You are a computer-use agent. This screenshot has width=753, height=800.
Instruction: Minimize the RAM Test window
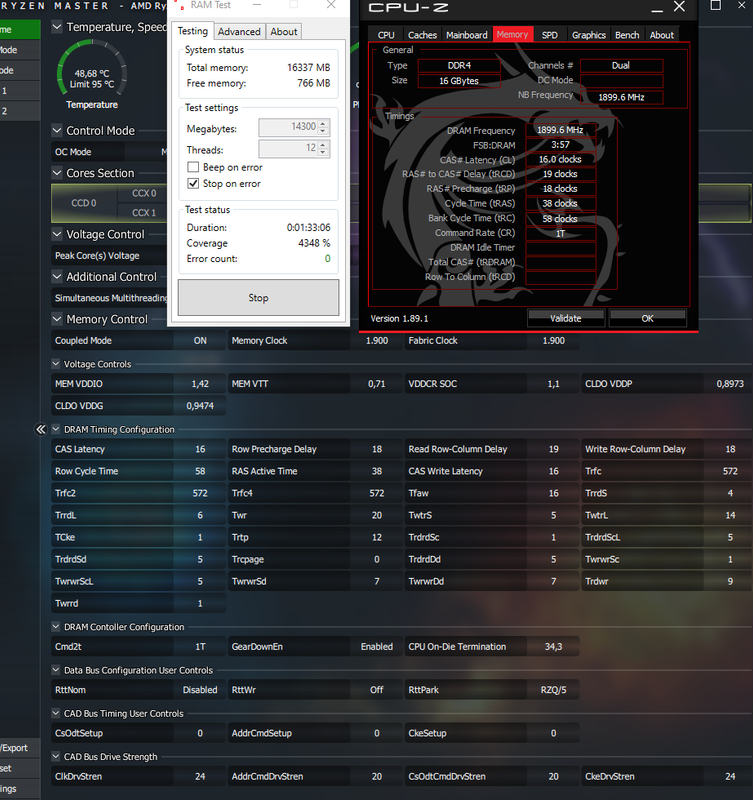click(257, 5)
